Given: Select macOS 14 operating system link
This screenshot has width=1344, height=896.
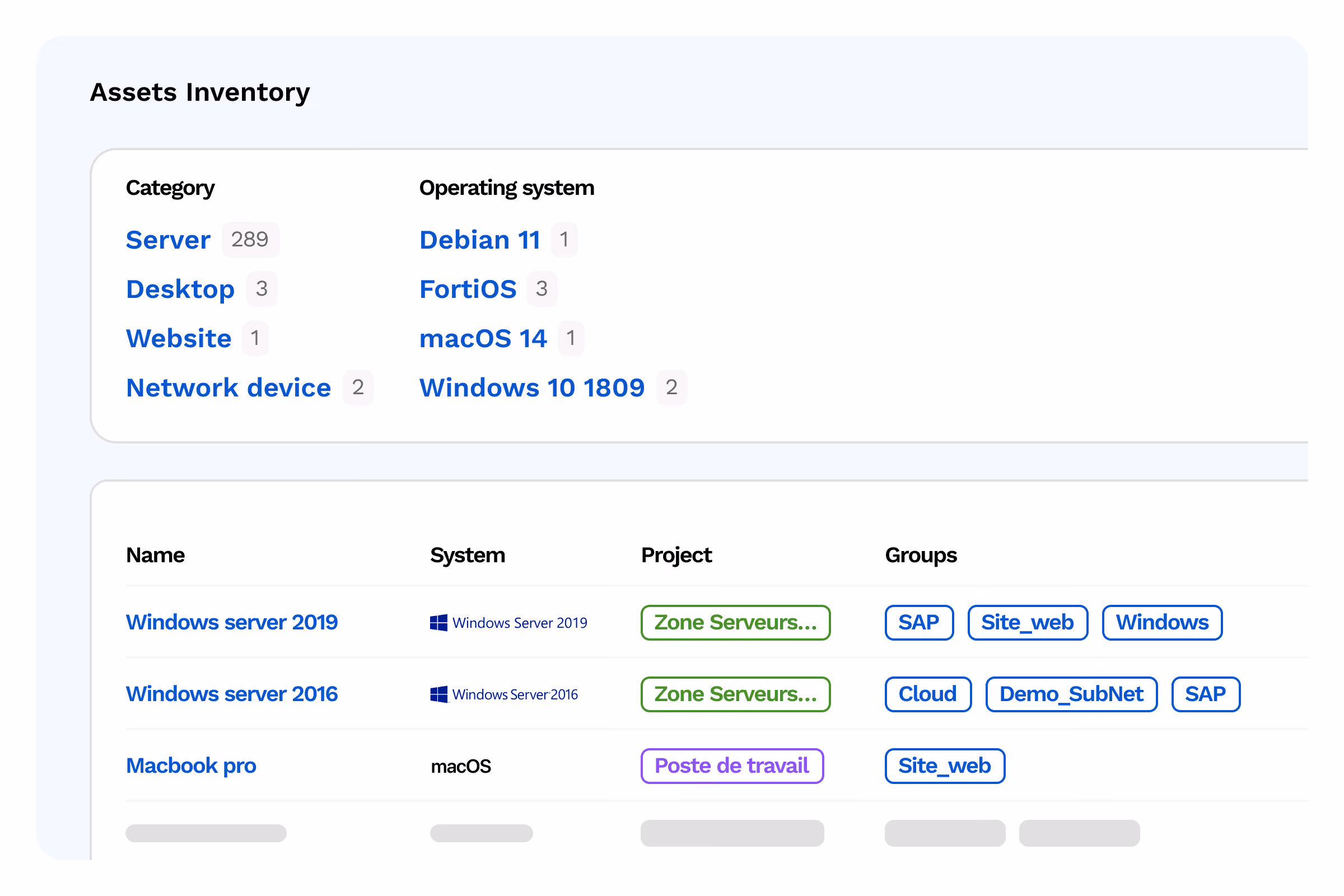Looking at the screenshot, I should click(x=483, y=338).
